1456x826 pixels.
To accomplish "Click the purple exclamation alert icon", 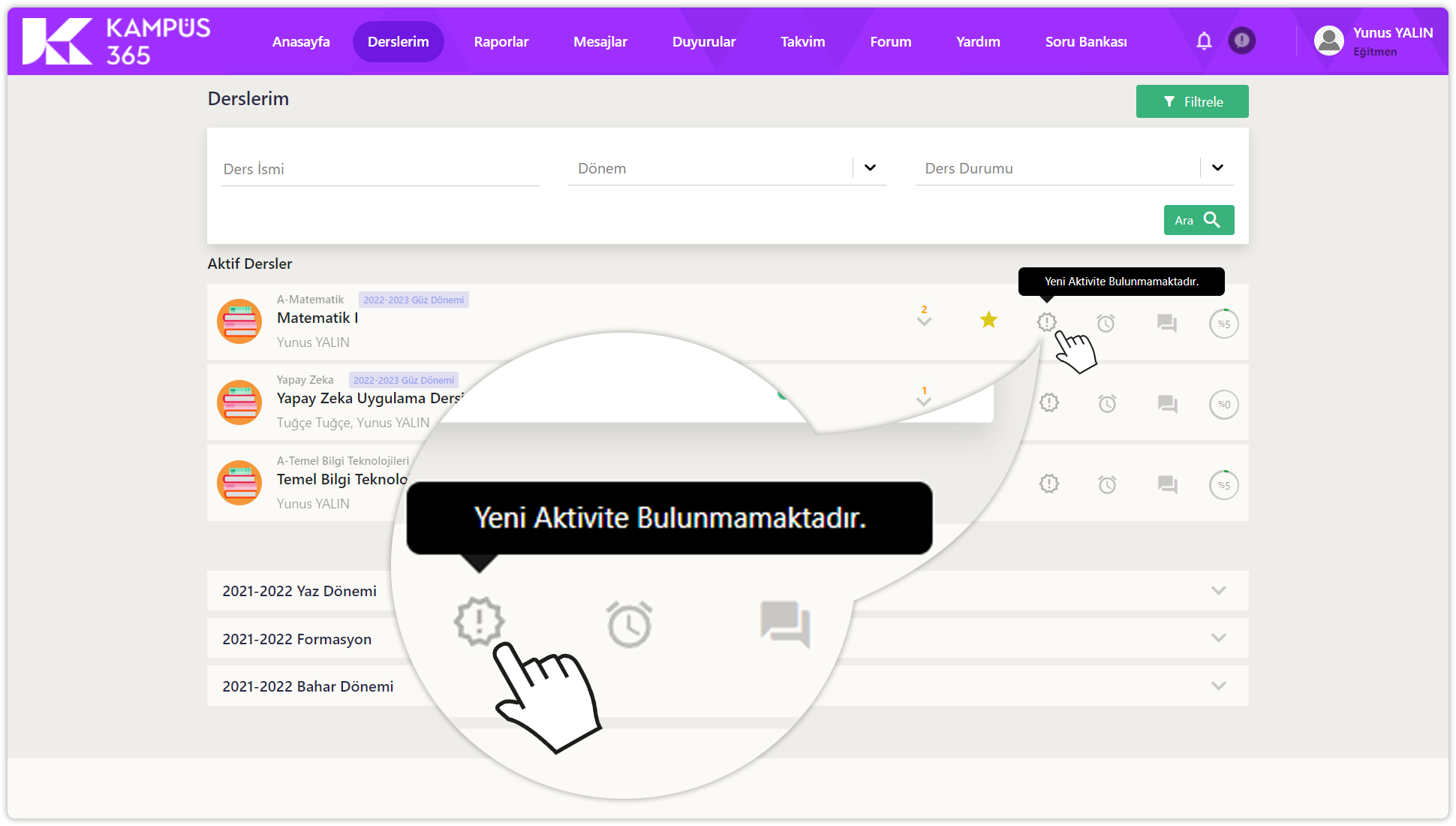I will [x=1242, y=41].
